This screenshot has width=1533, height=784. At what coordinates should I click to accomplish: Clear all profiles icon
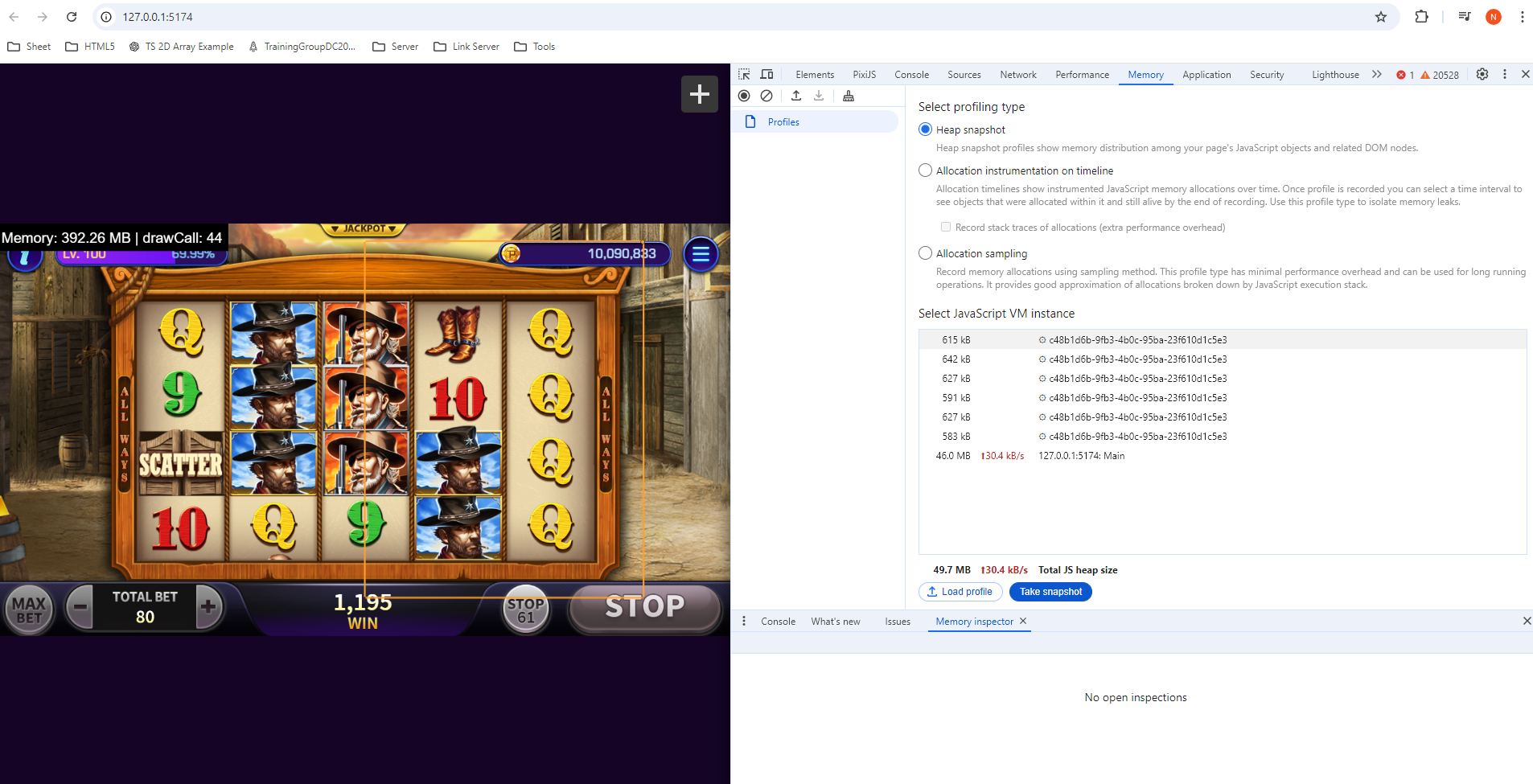(x=766, y=96)
